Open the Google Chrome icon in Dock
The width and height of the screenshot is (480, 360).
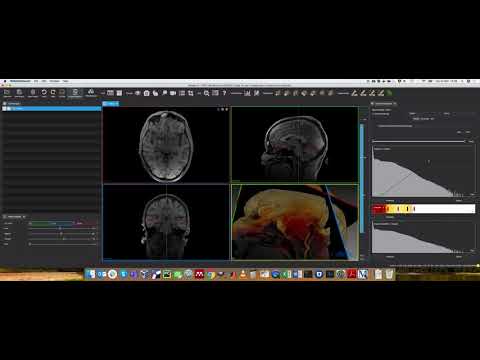(x=211, y=274)
